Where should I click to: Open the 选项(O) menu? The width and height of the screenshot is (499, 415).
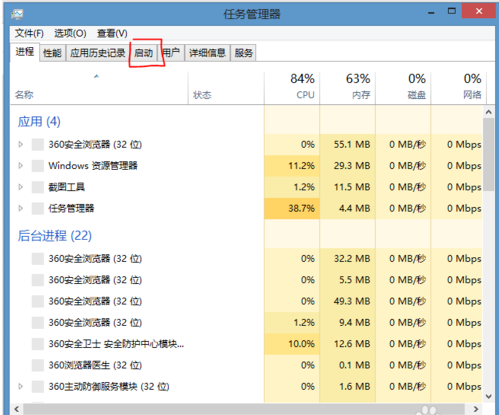point(70,33)
